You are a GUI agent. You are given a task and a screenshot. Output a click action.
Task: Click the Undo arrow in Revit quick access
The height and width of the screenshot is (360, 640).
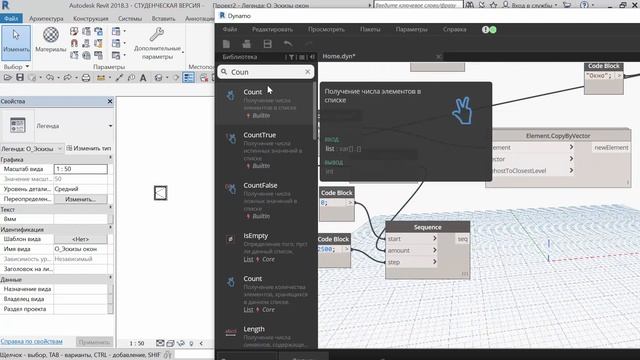pos(50,78)
